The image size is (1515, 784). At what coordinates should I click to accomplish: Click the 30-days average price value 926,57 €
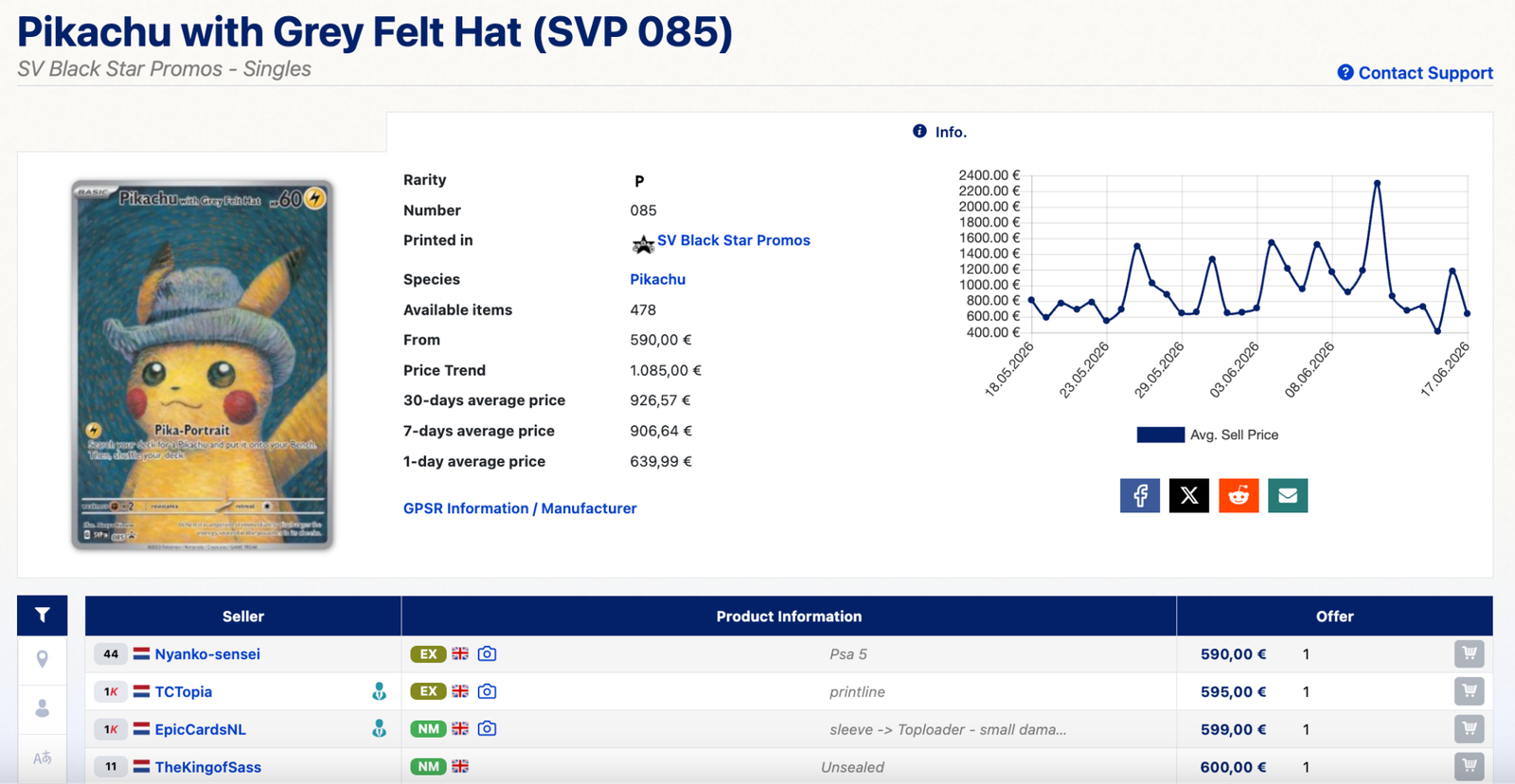click(x=661, y=401)
